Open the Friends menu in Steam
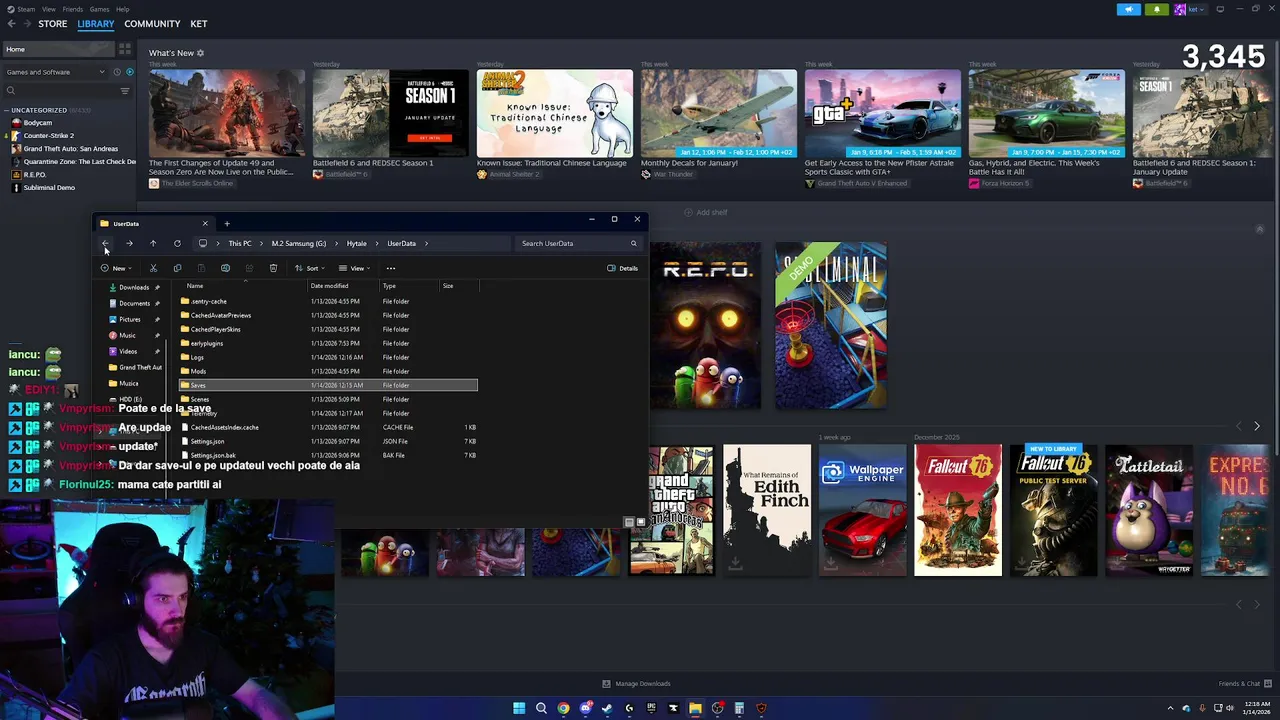This screenshot has height=720, width=1280. [x=73, y=9]
